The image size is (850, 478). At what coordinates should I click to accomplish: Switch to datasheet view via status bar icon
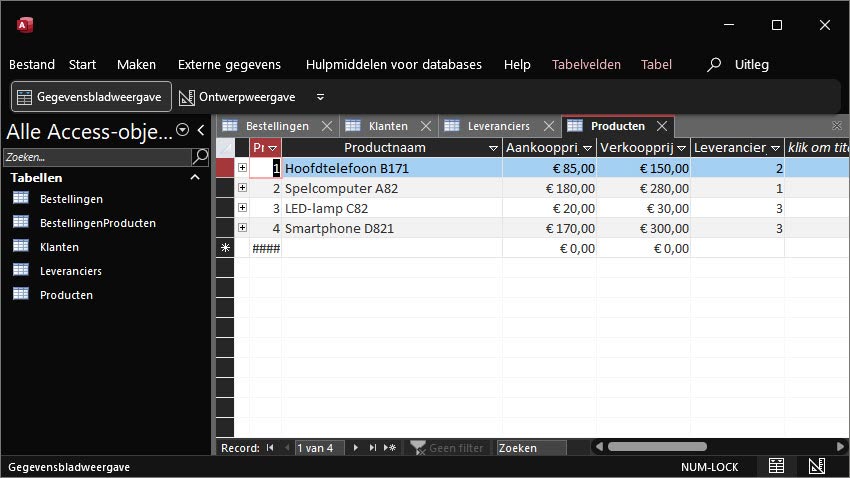(x=776, y=466)
